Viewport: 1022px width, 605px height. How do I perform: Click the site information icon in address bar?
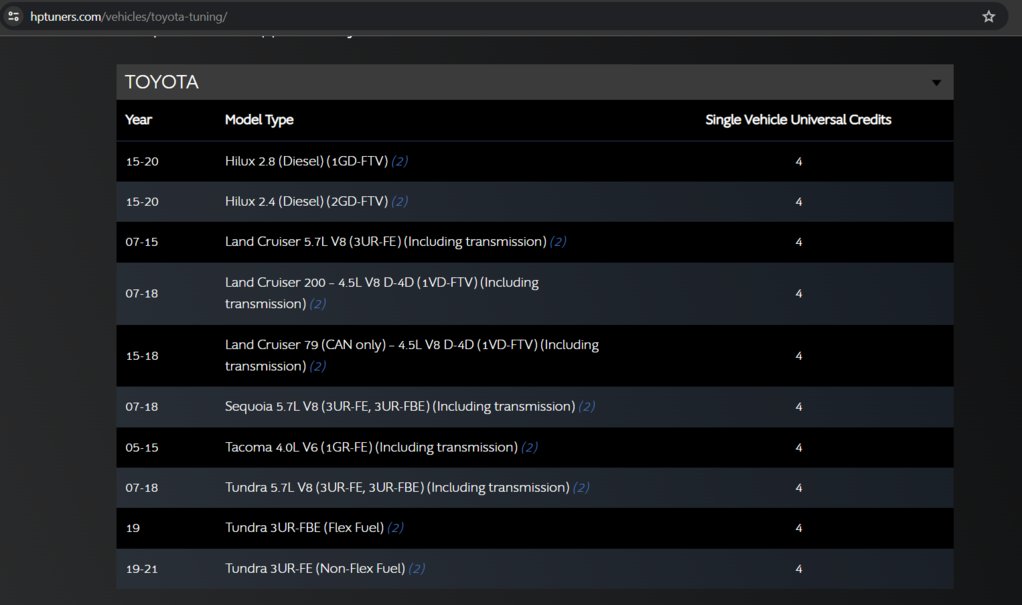point(13,16)
